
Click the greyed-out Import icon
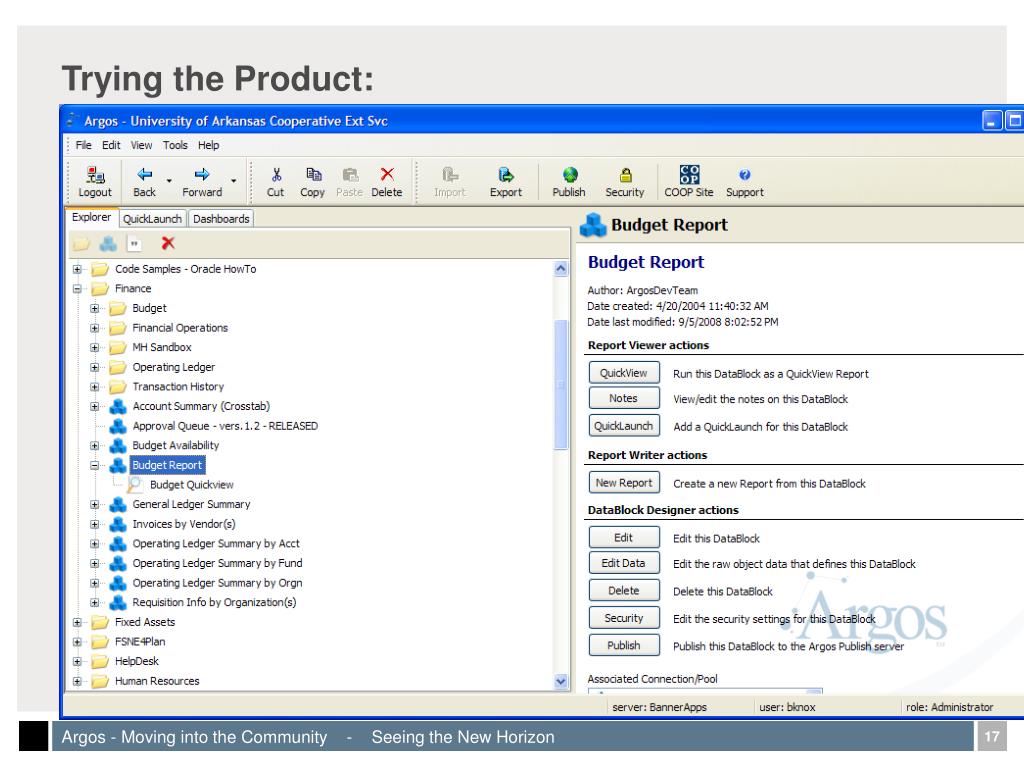tap(450, 174)
